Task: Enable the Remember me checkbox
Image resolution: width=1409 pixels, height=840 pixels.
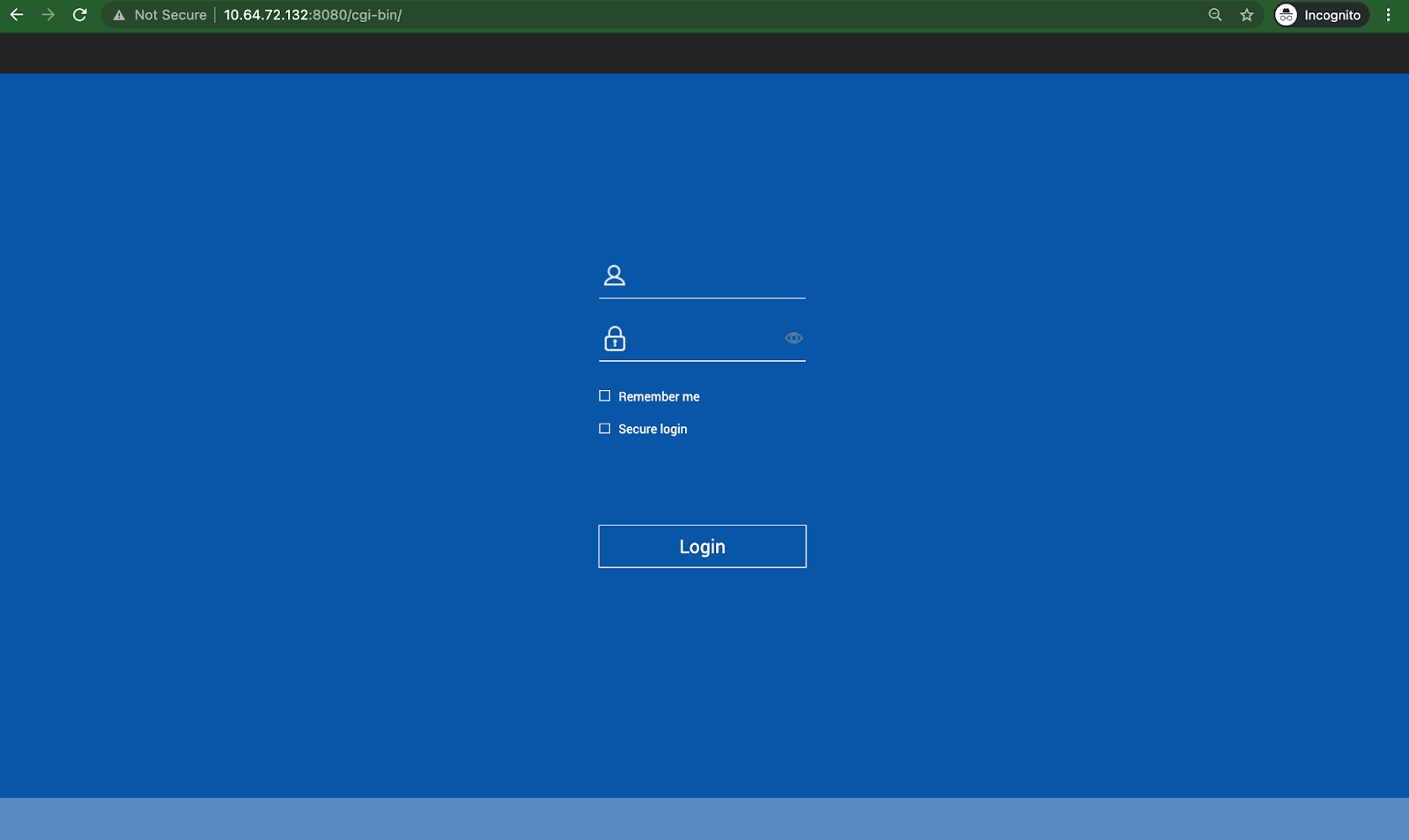Action: (x=605, y=396)
